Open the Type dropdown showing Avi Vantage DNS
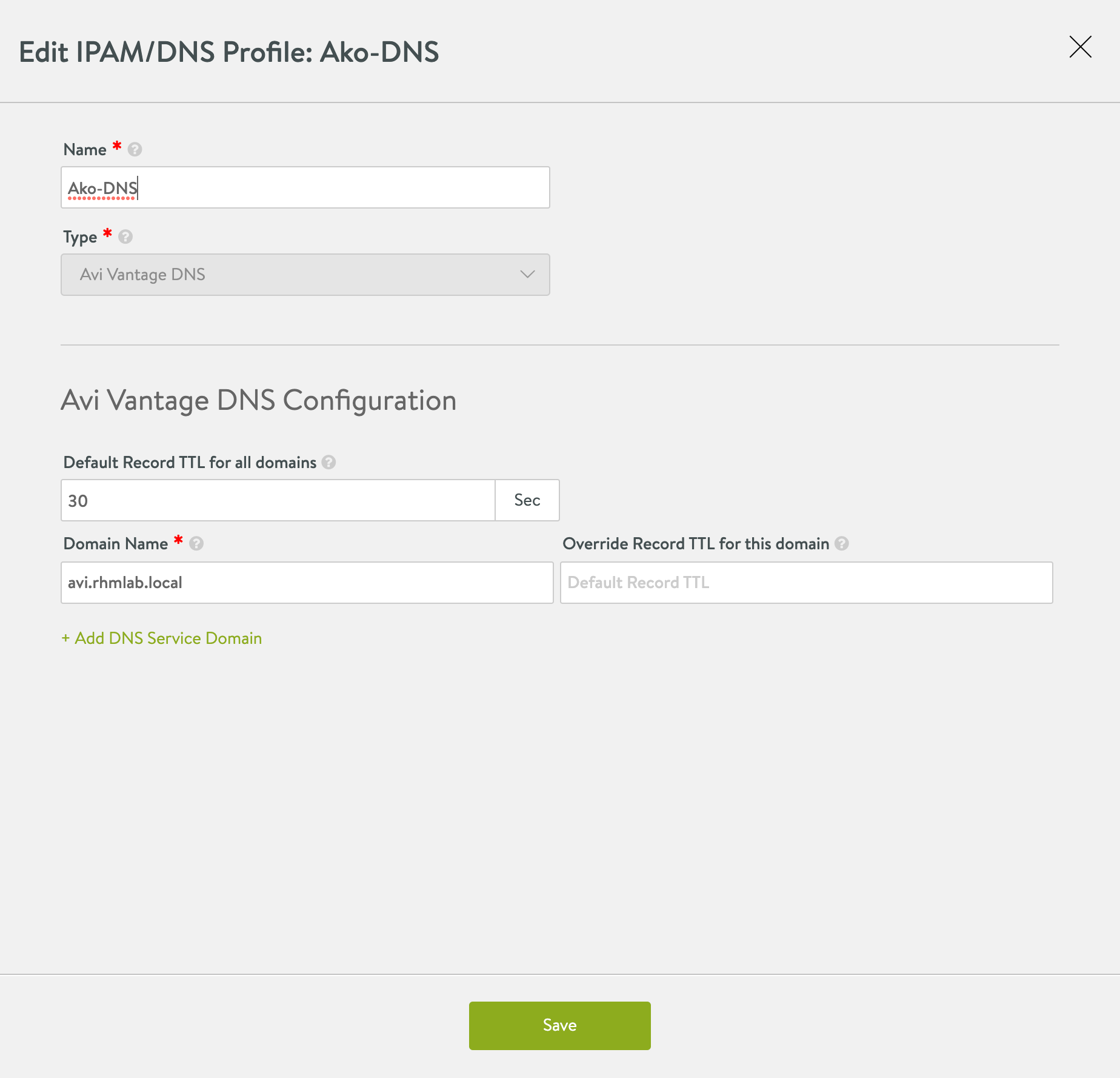This screenshot has height=1078, width=1120. pyautogui.click(x=305, y=275)
